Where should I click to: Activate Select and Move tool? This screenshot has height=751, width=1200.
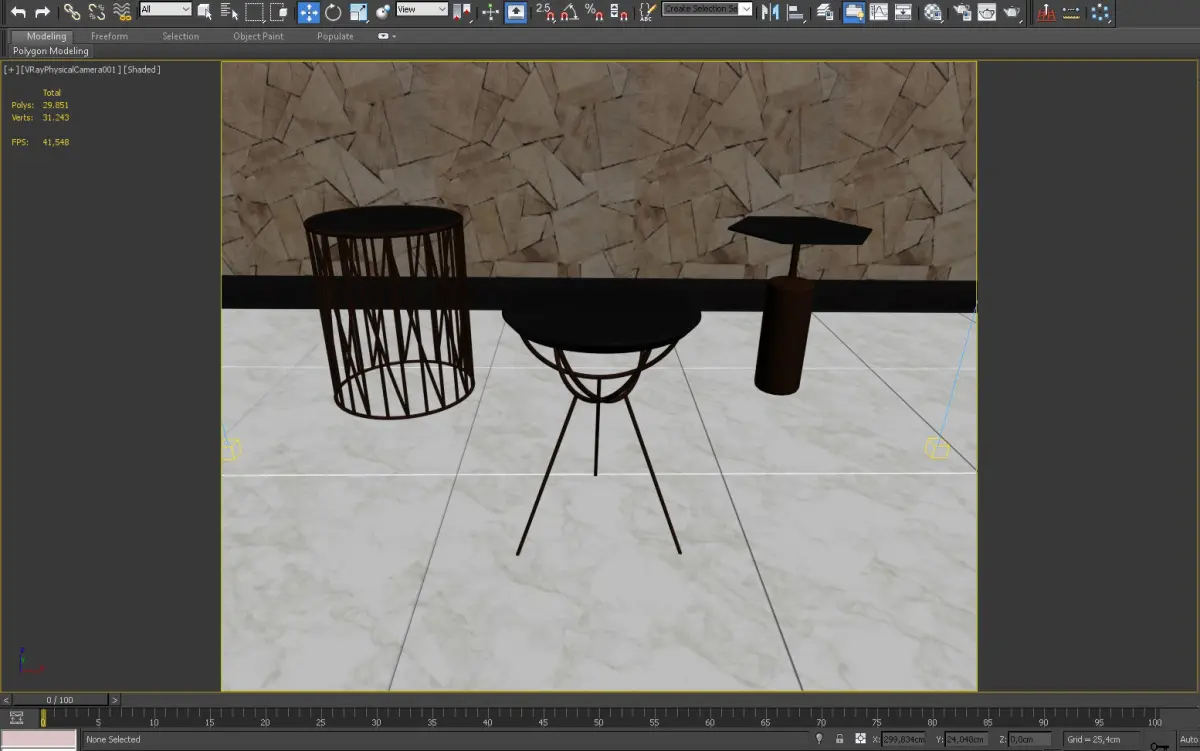click(x=308, y=12)
